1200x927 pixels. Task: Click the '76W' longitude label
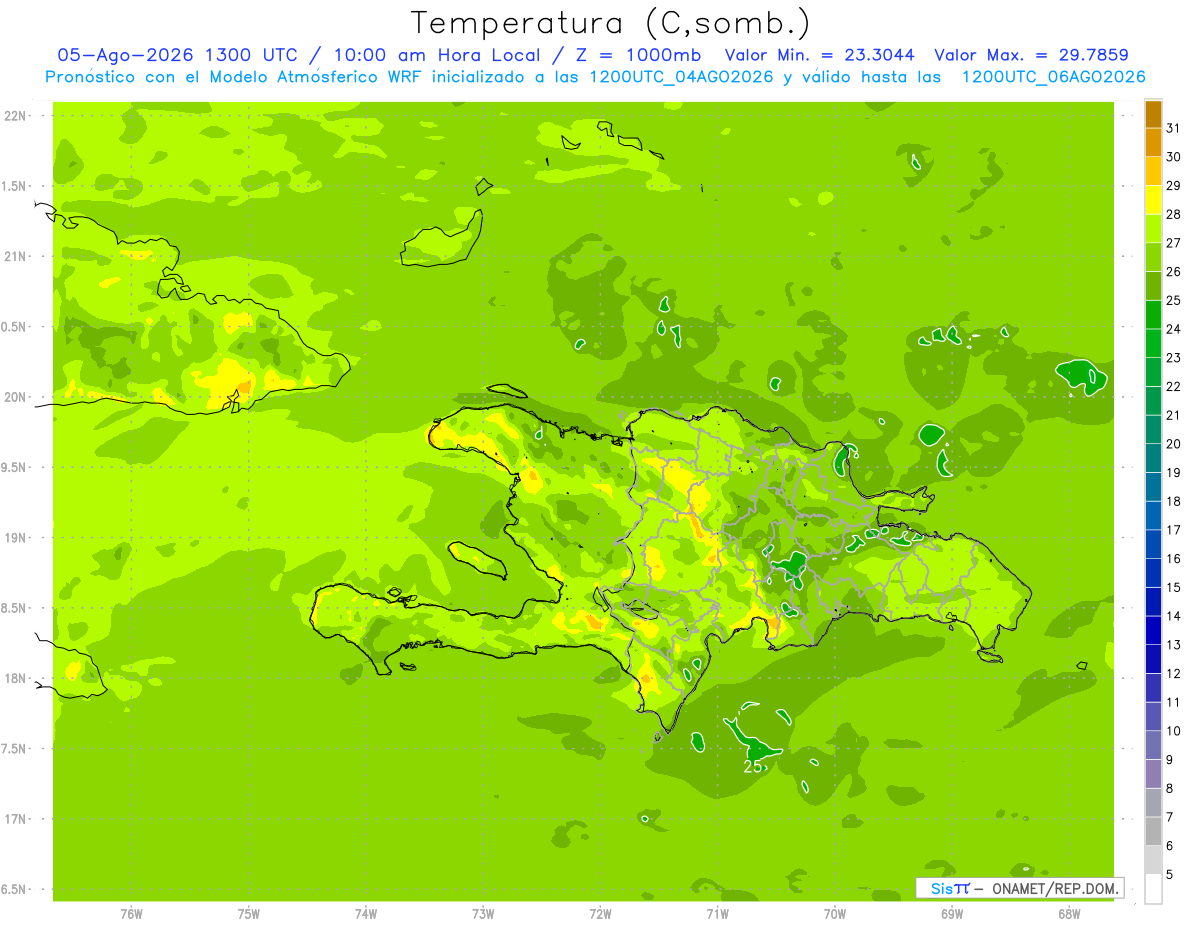click(131, 914)
